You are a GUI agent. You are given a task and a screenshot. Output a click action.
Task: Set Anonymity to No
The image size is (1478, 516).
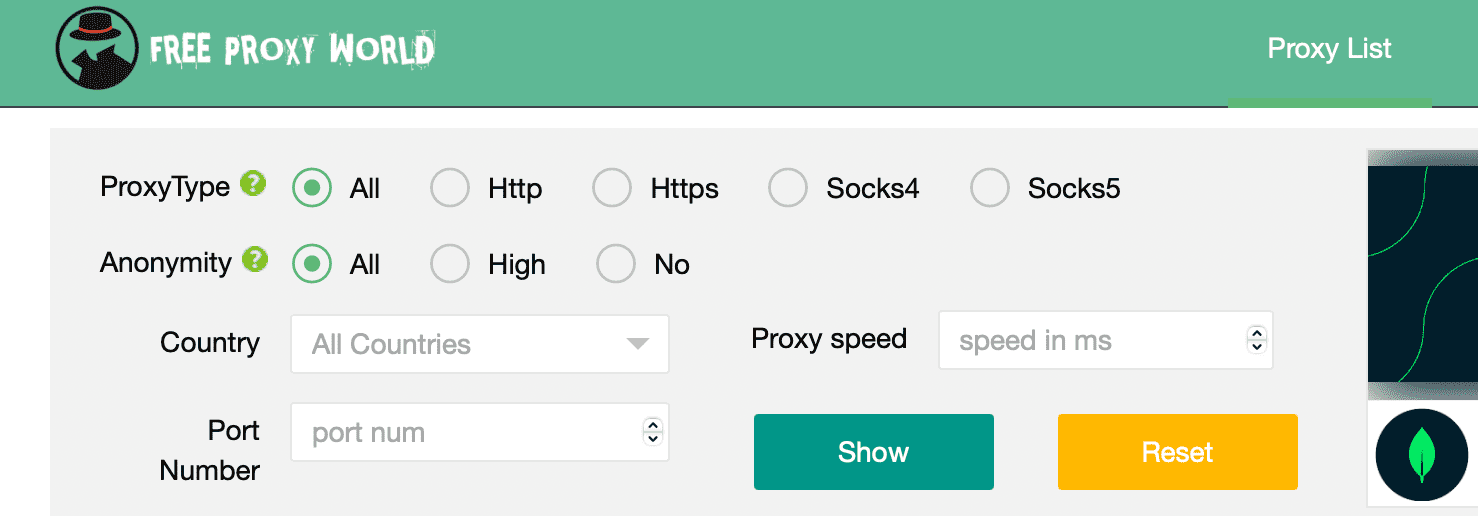pos(616,264)
